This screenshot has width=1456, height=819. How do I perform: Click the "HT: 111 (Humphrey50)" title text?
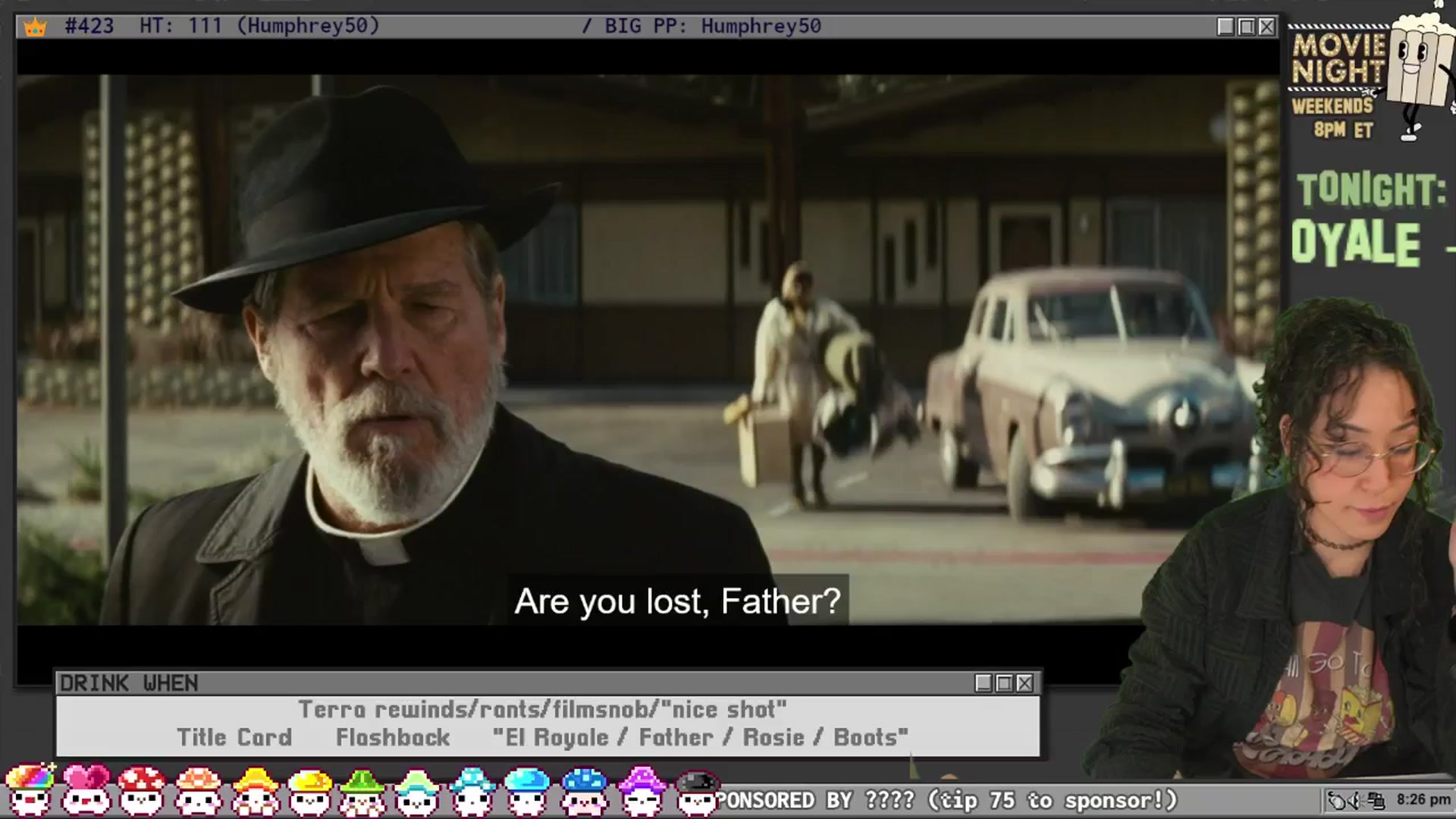click(x=259, y=27)
